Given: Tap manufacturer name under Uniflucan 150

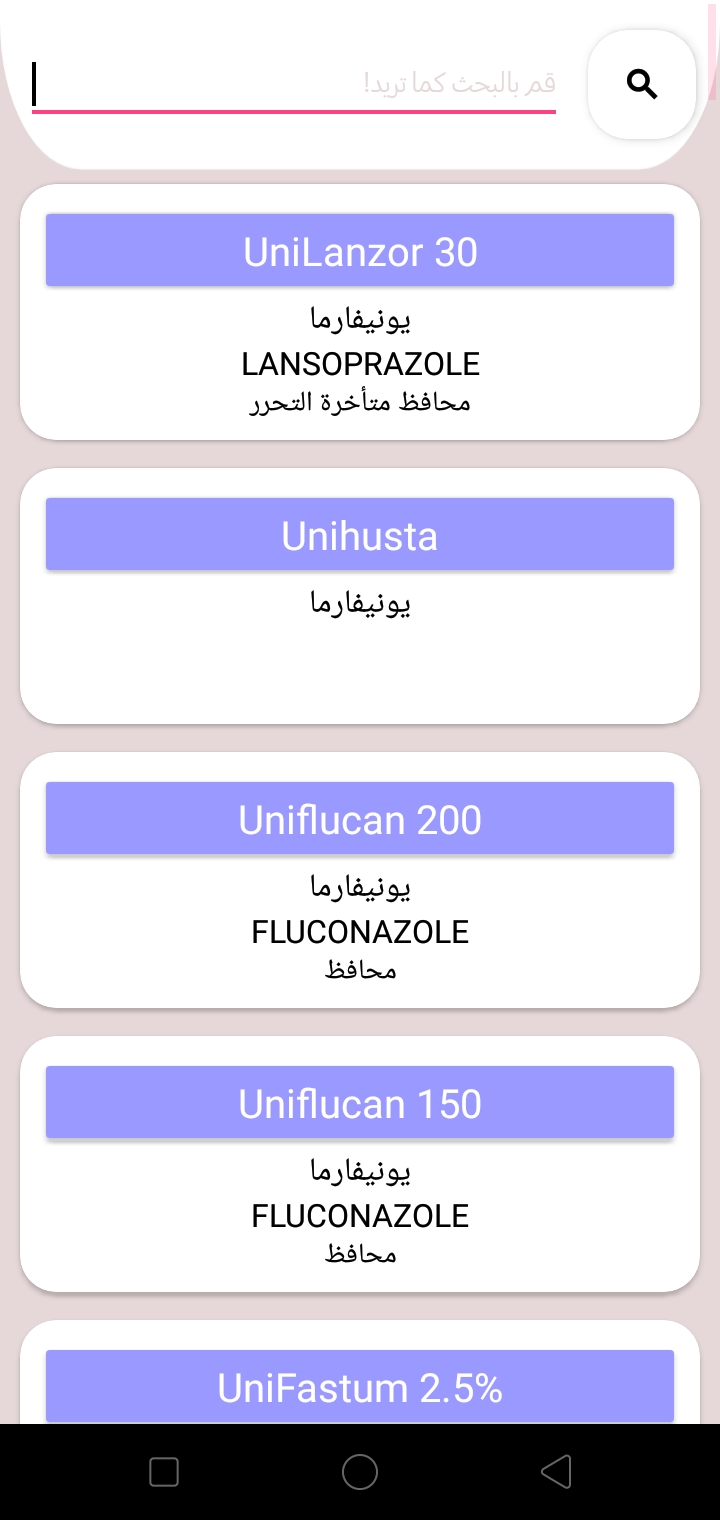Looking at the screenshot, I should pos(360,1172).
